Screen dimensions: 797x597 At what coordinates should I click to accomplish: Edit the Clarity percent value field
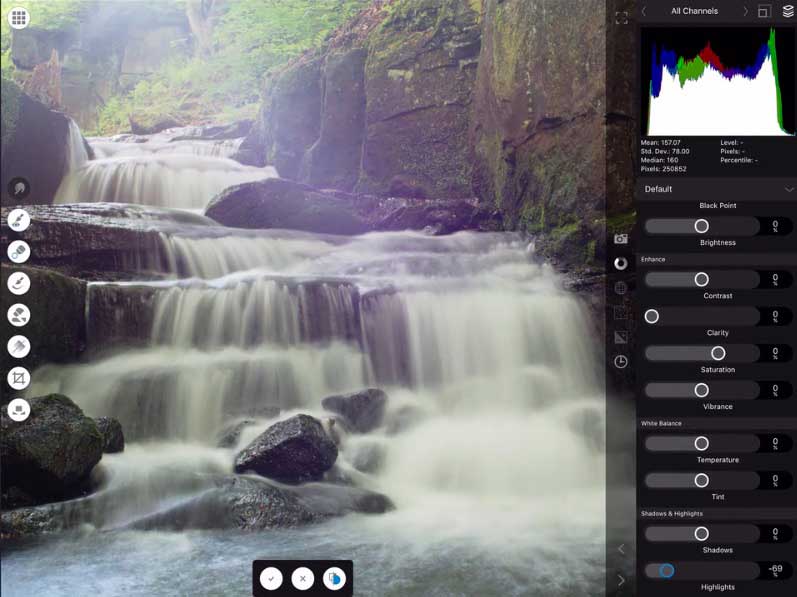[776, 317]
